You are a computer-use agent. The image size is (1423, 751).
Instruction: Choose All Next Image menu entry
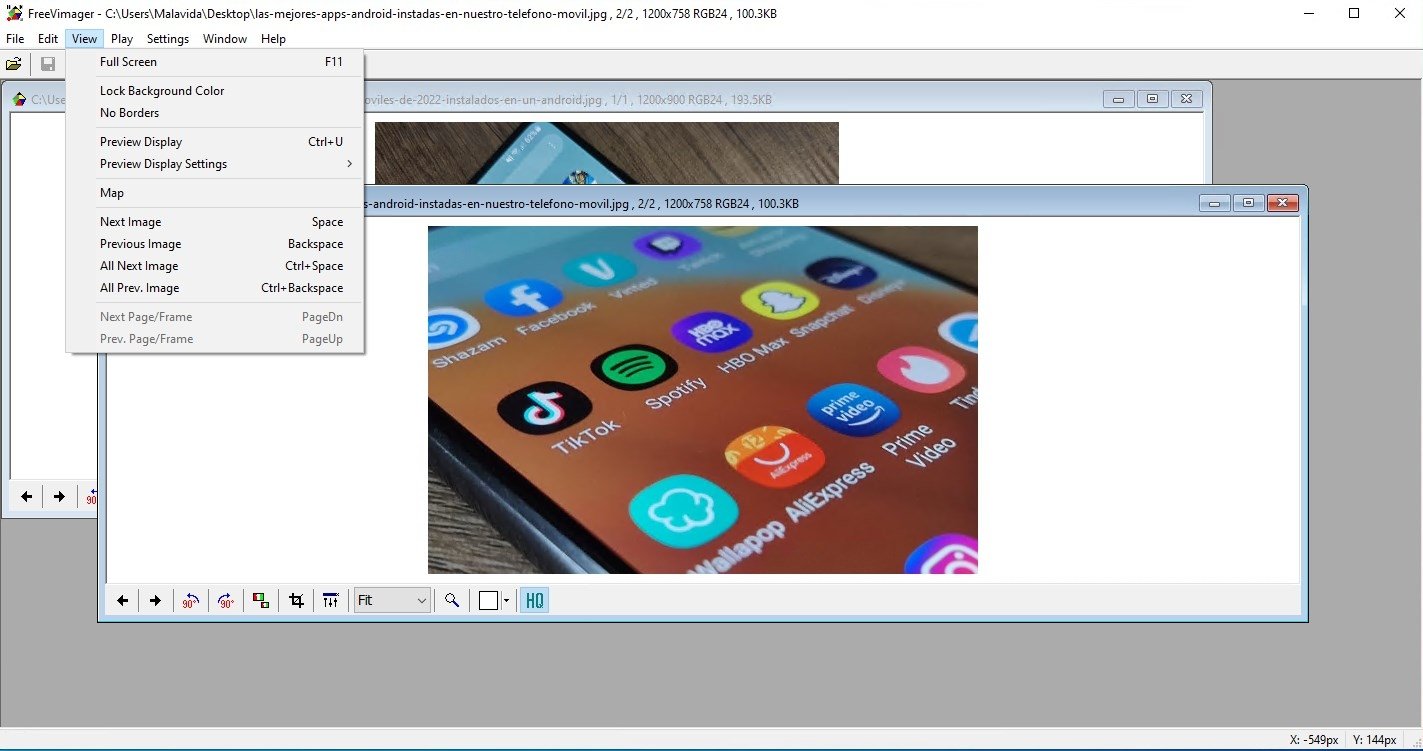point(215,266)
